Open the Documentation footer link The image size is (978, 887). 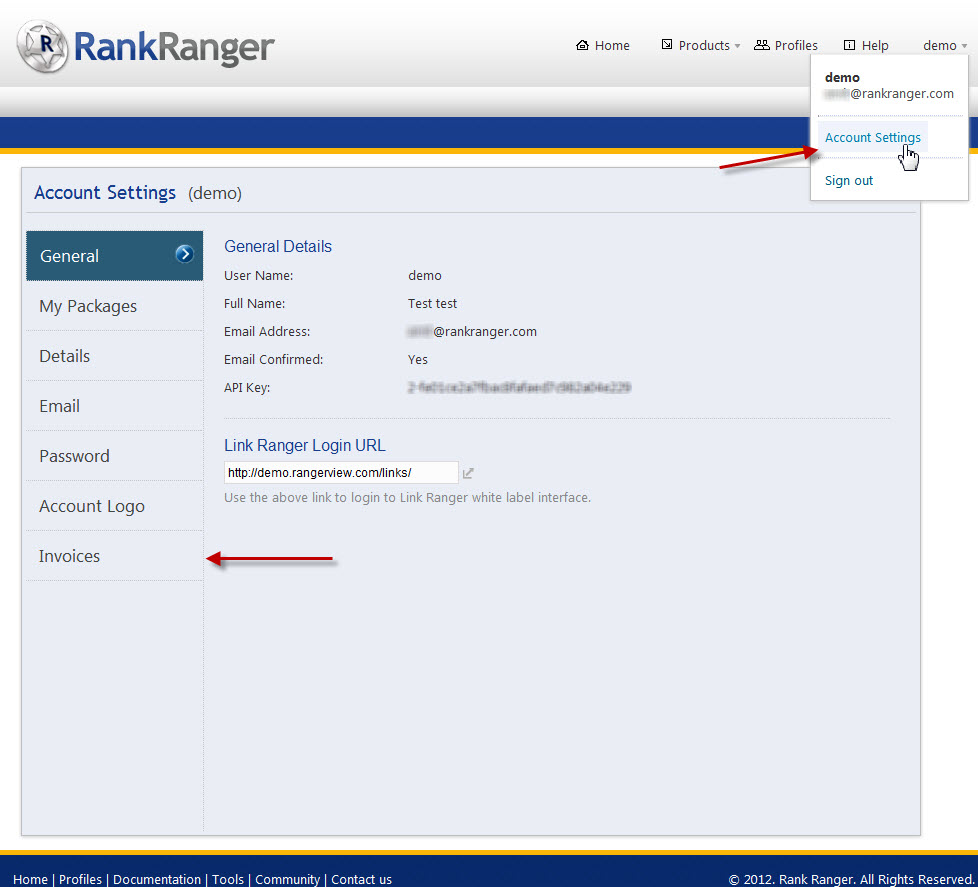coord(157,880)
